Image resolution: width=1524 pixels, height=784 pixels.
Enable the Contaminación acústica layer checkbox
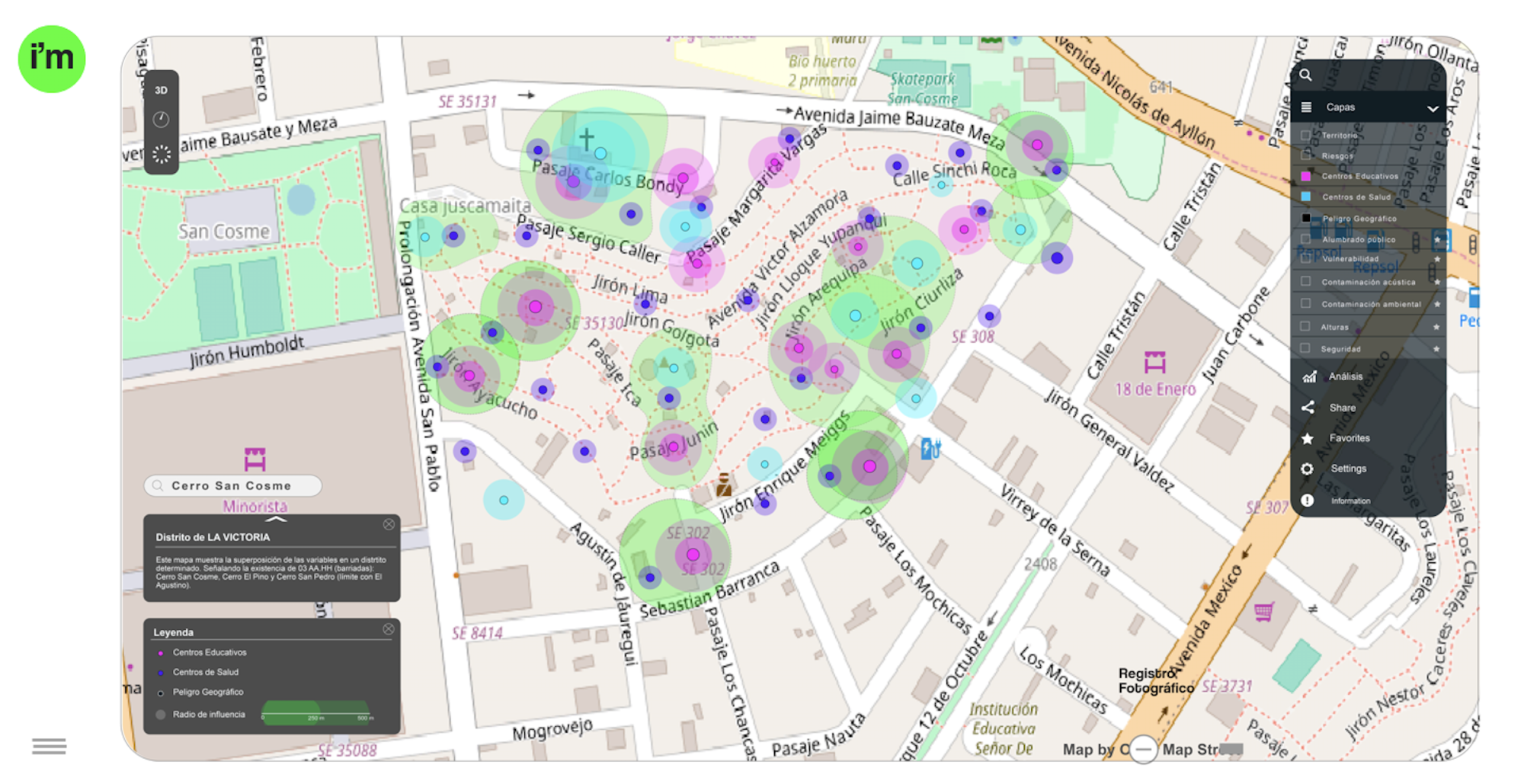[x=1305, y=282]
